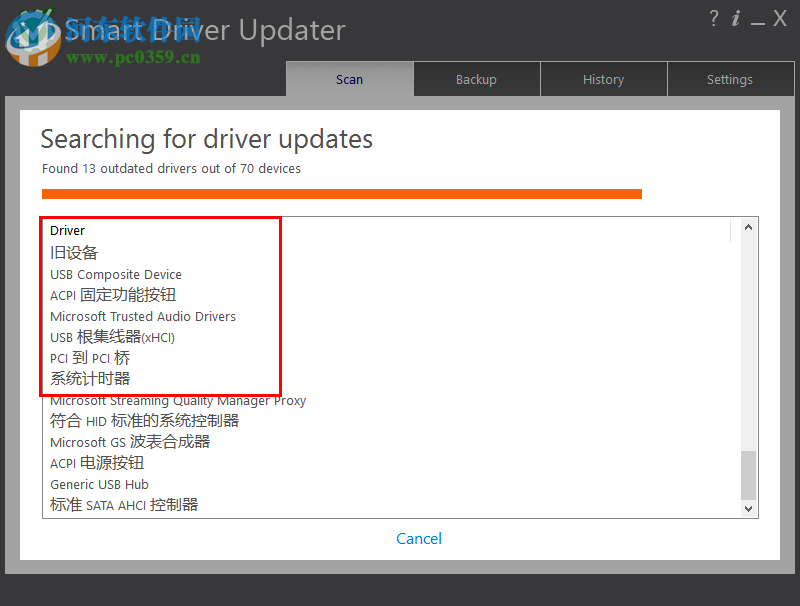Switch to the Scan tab
Screen dimensions: 800x606
[x=349, y=79]
